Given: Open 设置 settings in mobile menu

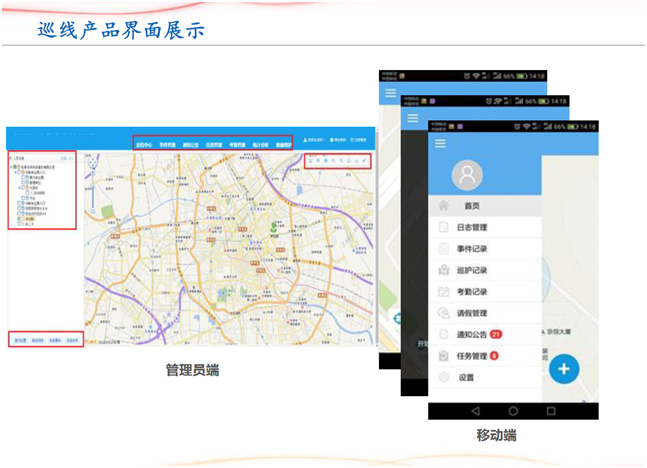Looking at the screenshot, I should click(466, 377).
